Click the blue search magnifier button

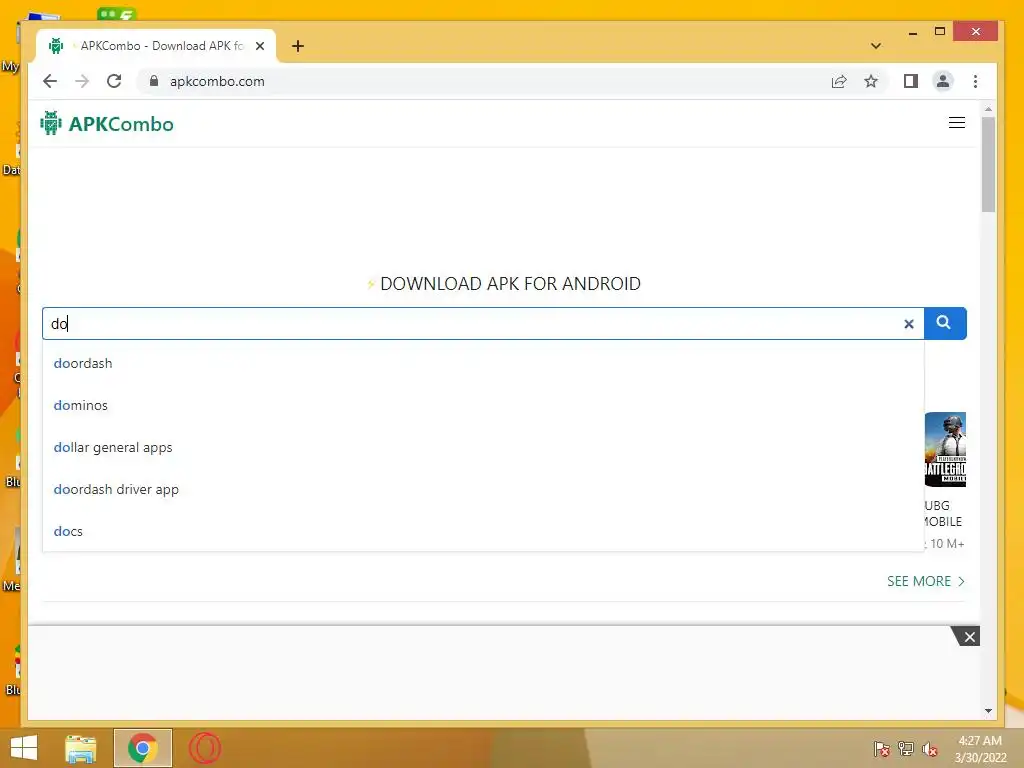(945, 323)
